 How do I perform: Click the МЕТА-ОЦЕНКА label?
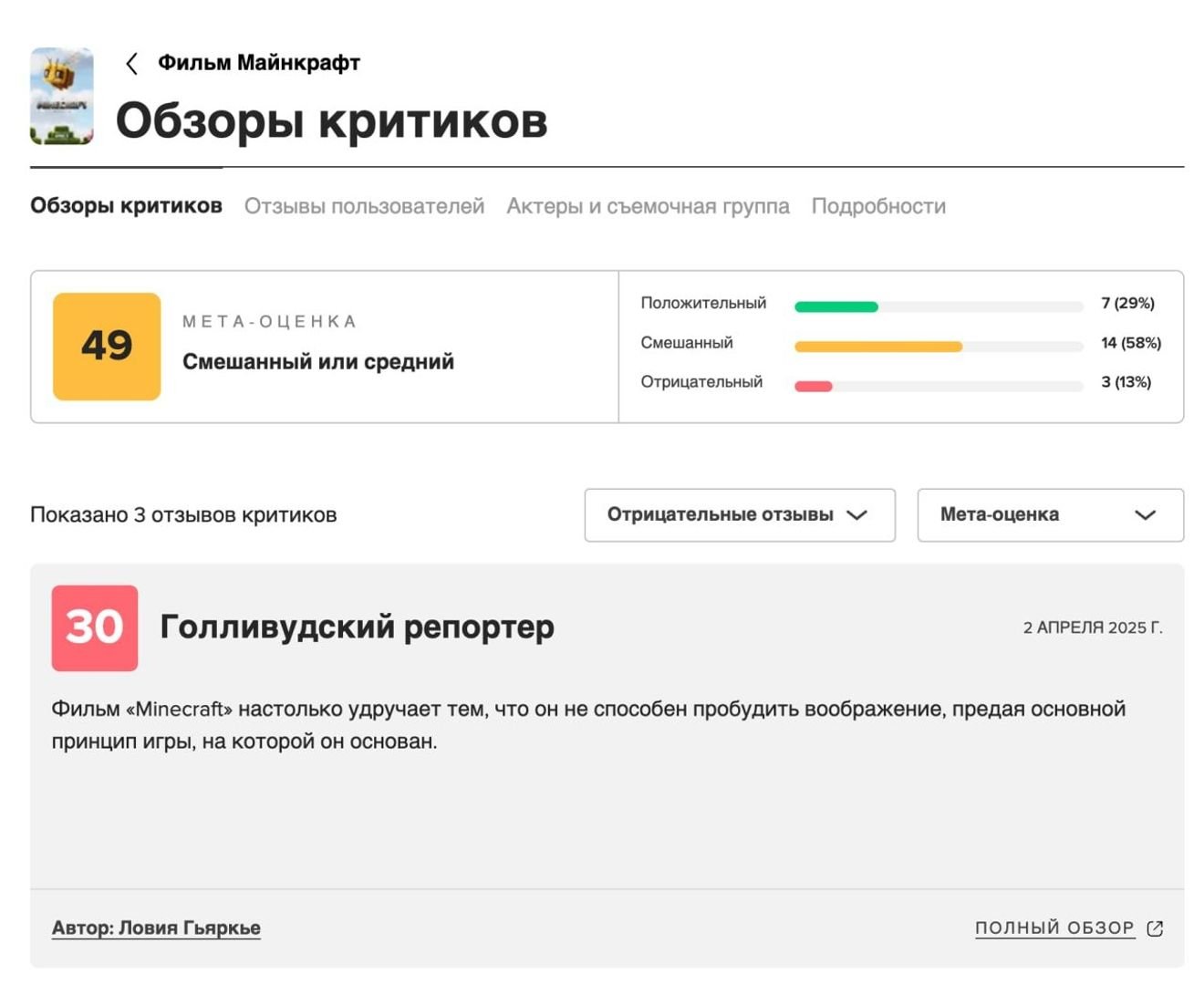[270, 321]
